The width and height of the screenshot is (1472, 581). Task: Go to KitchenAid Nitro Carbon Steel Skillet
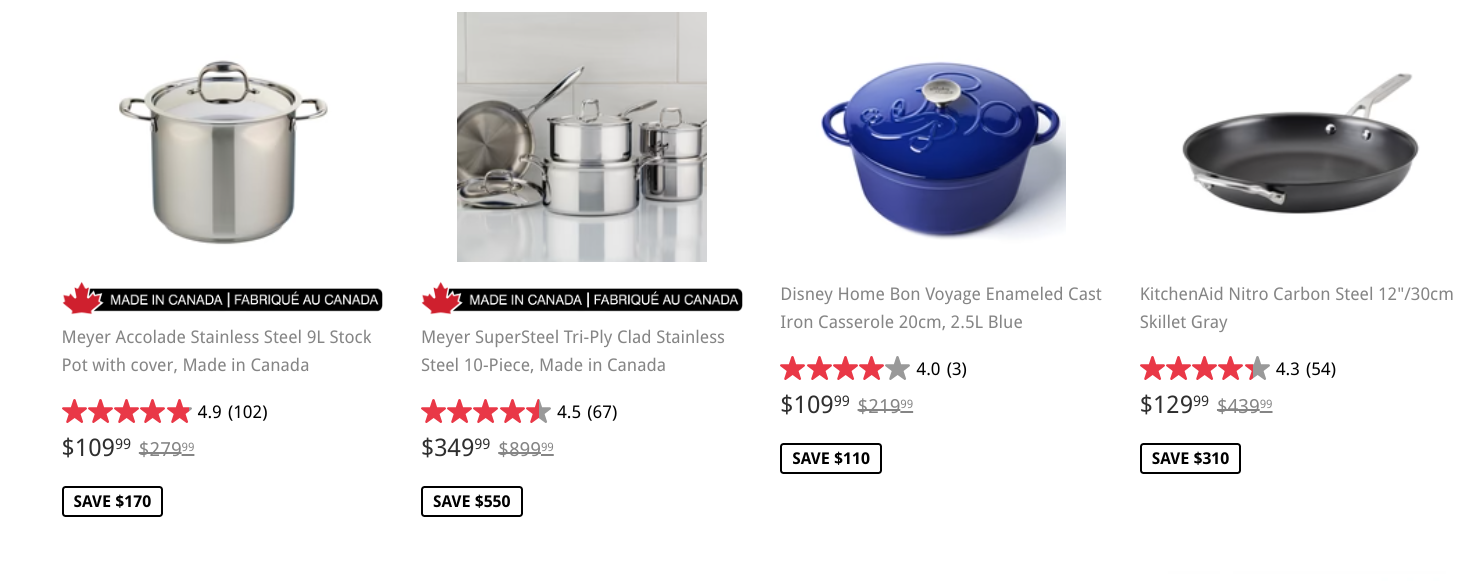tap(1296, 308)
